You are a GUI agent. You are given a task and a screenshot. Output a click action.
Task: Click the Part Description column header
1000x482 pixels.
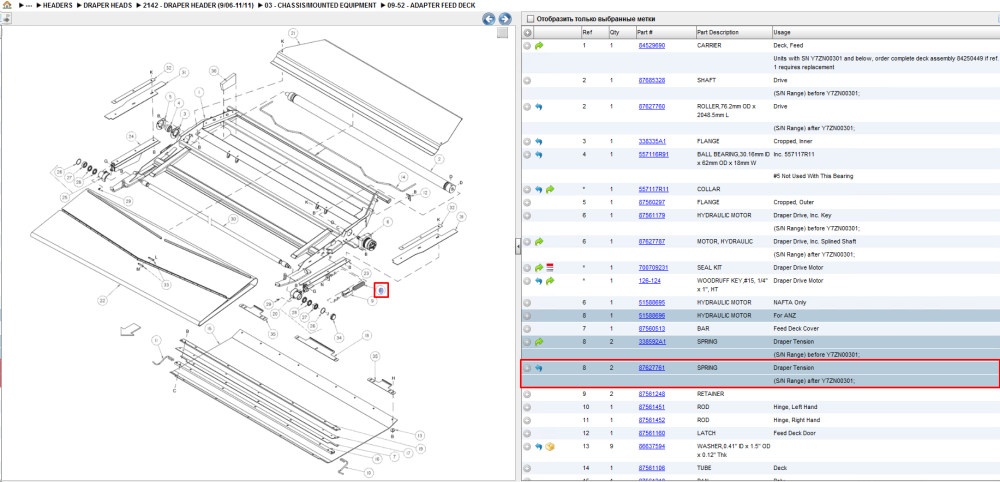tap(733, 33)
